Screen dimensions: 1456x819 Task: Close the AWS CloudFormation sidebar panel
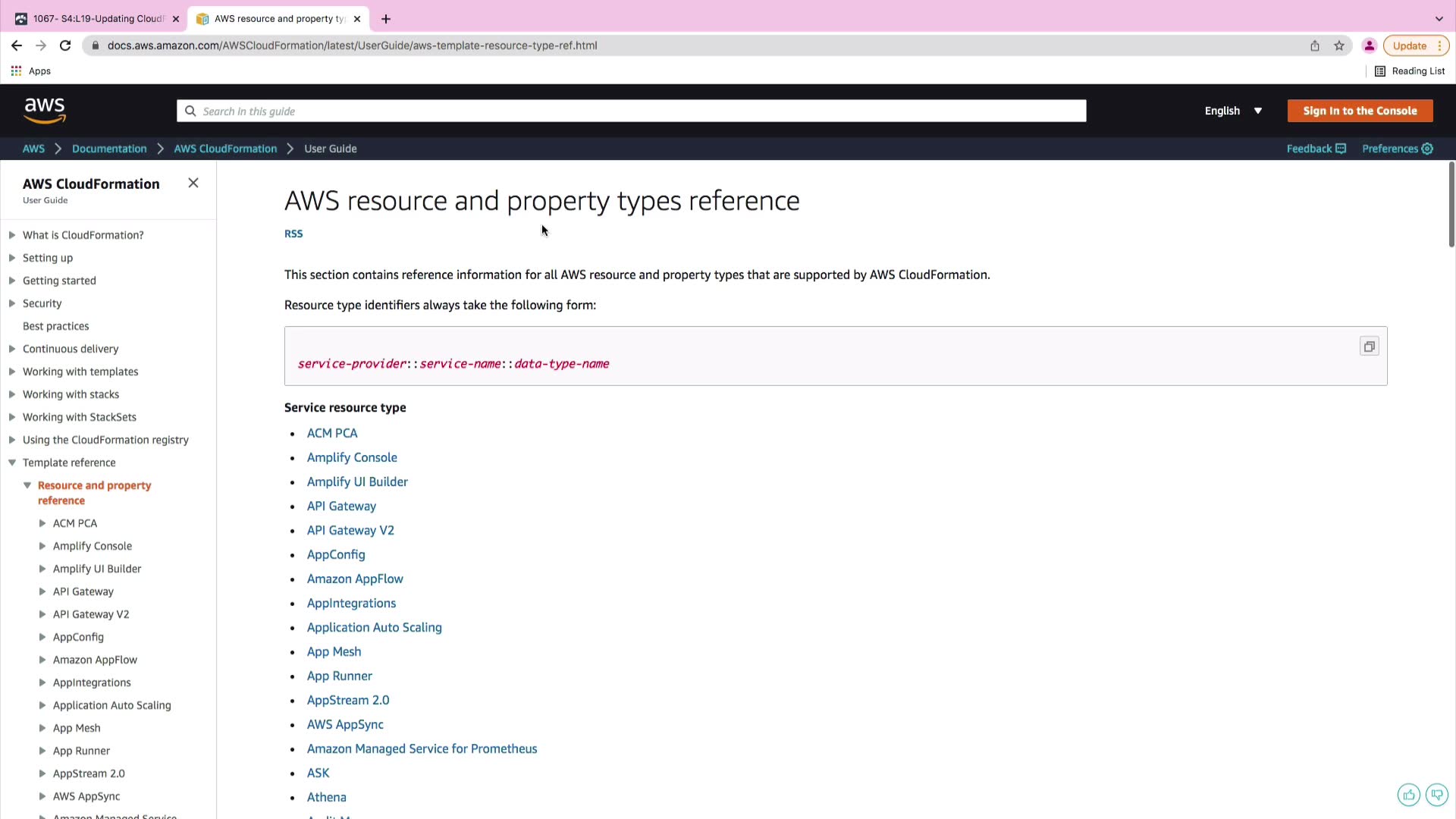(193, 183)
